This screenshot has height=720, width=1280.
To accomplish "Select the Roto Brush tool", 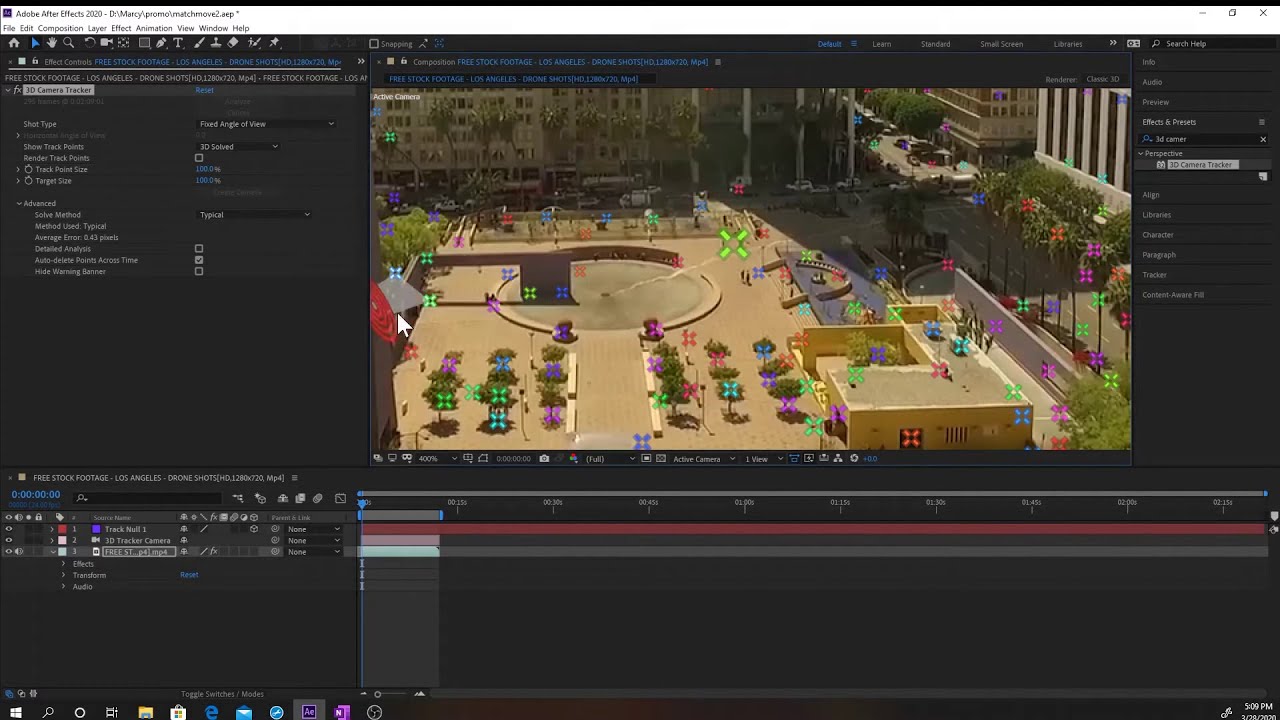I will point(254,43).
